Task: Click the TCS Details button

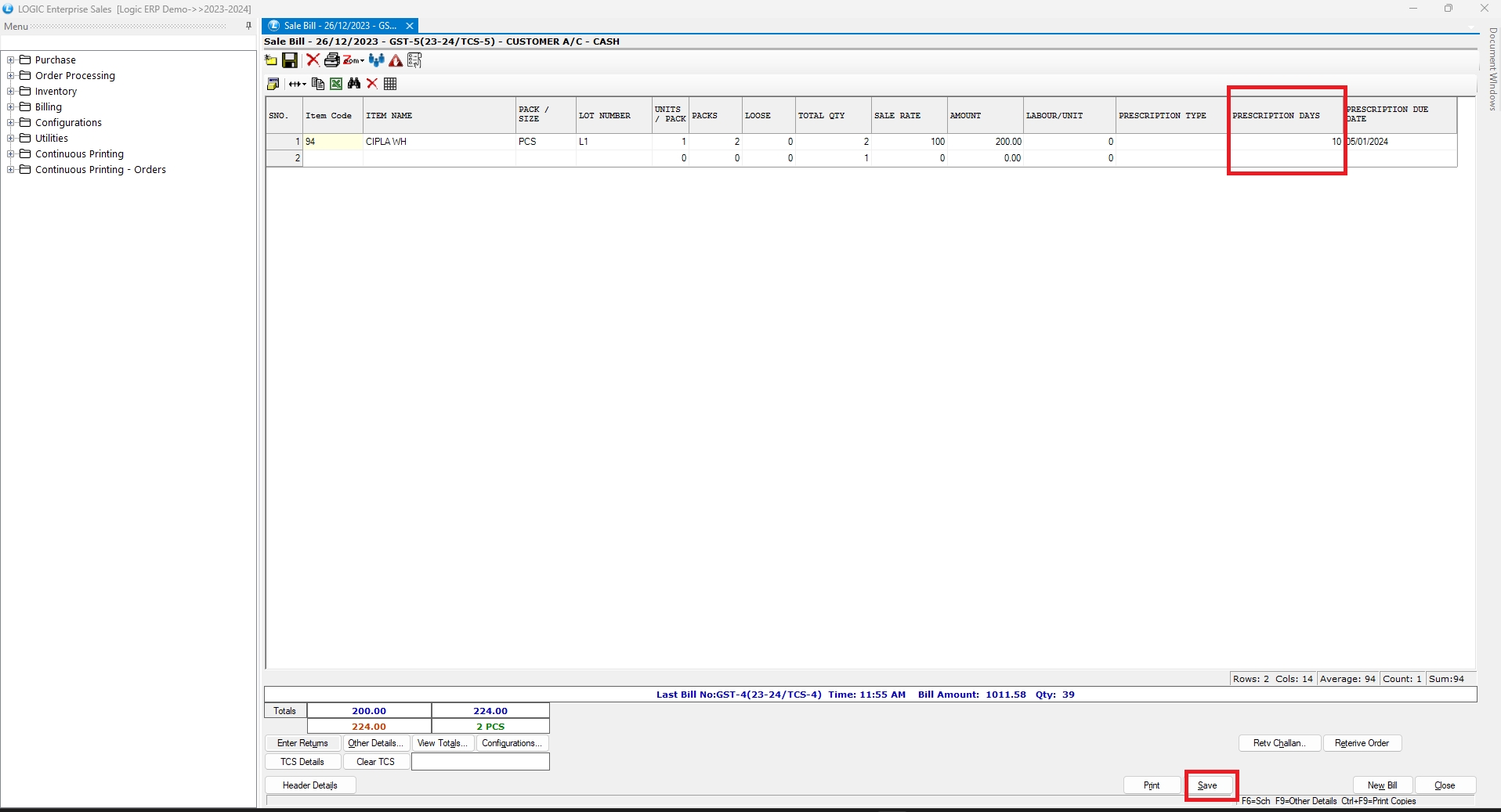Action: [302, 761]
